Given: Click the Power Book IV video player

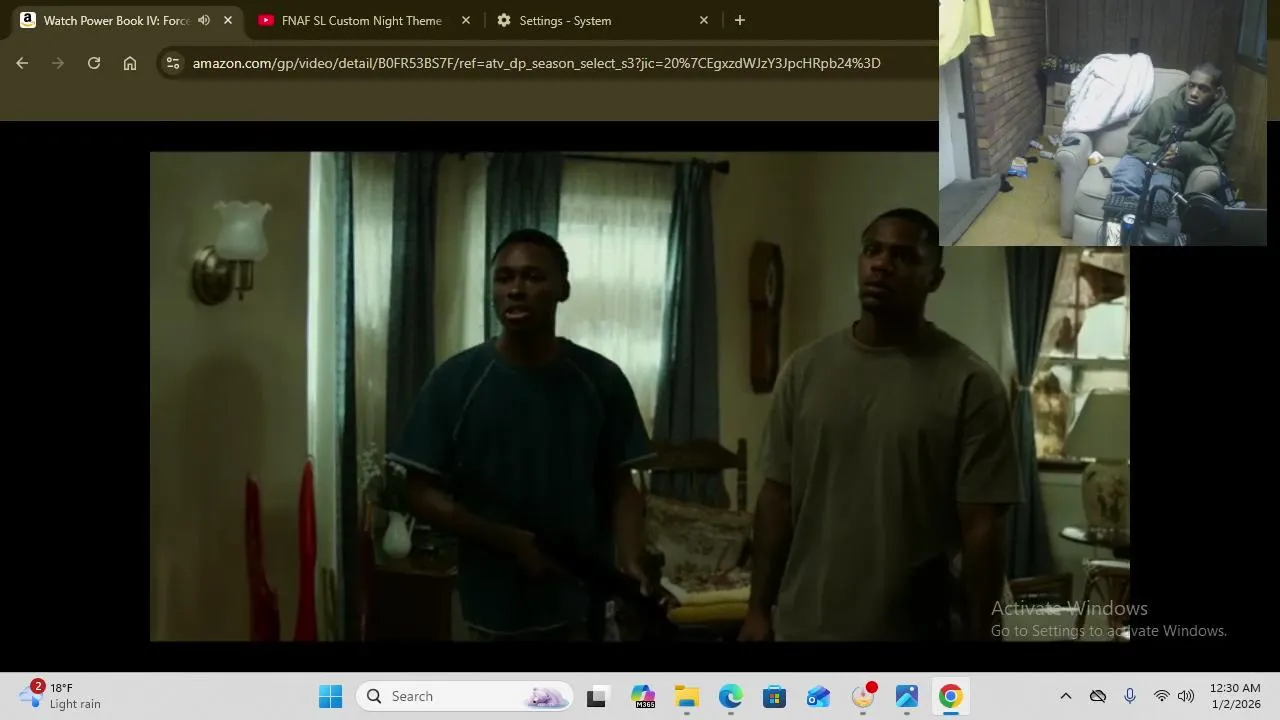Looking at the screenshot, I should 640,396.
